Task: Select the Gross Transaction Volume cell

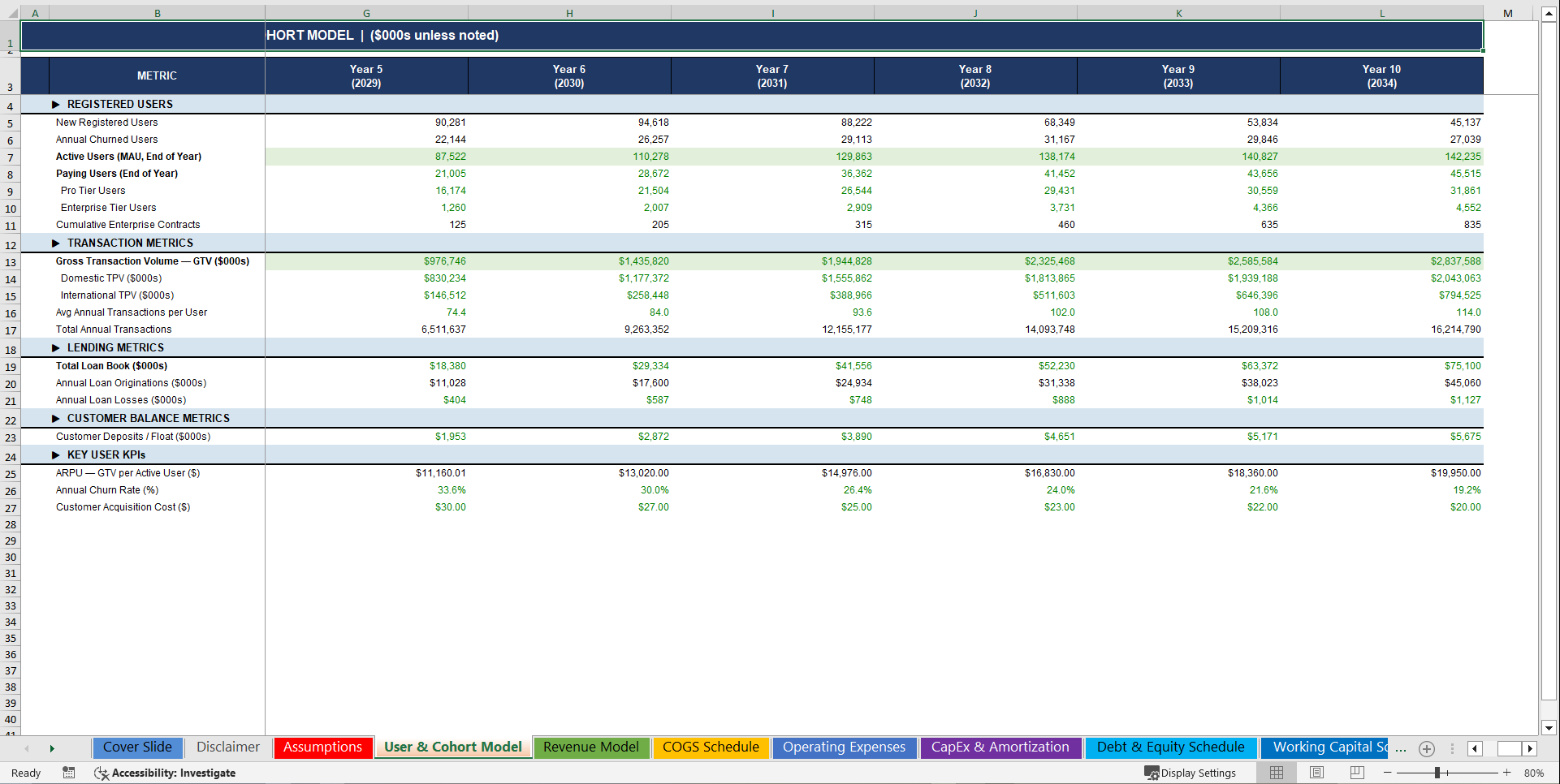Action: pos(153,261)
